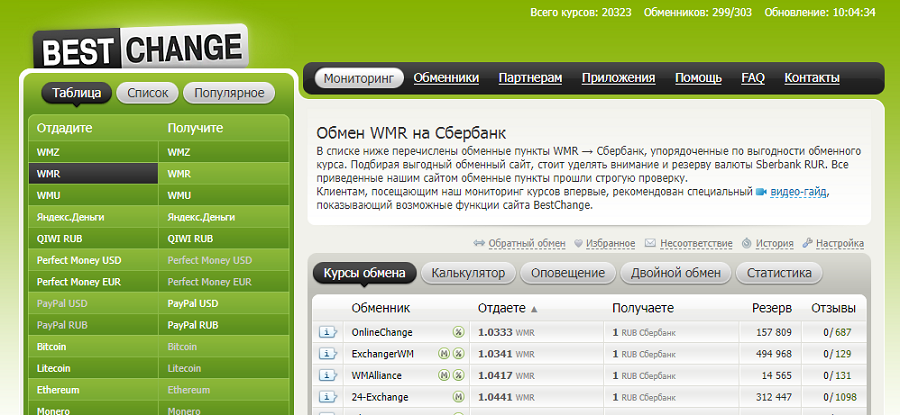Click the wrench icon beside Настройка
The height and width of the screenshot is (415, 900).
[808, 243]
